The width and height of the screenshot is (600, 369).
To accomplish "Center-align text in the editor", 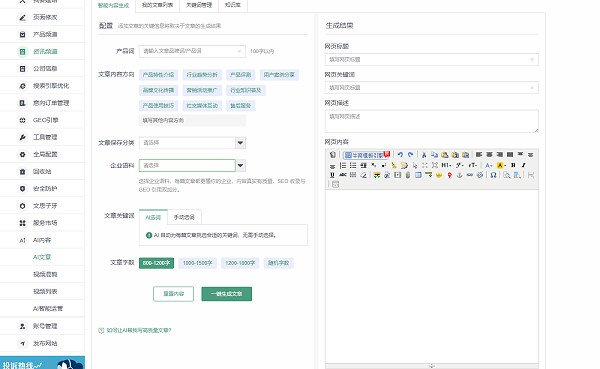I will tap(489, 155).
